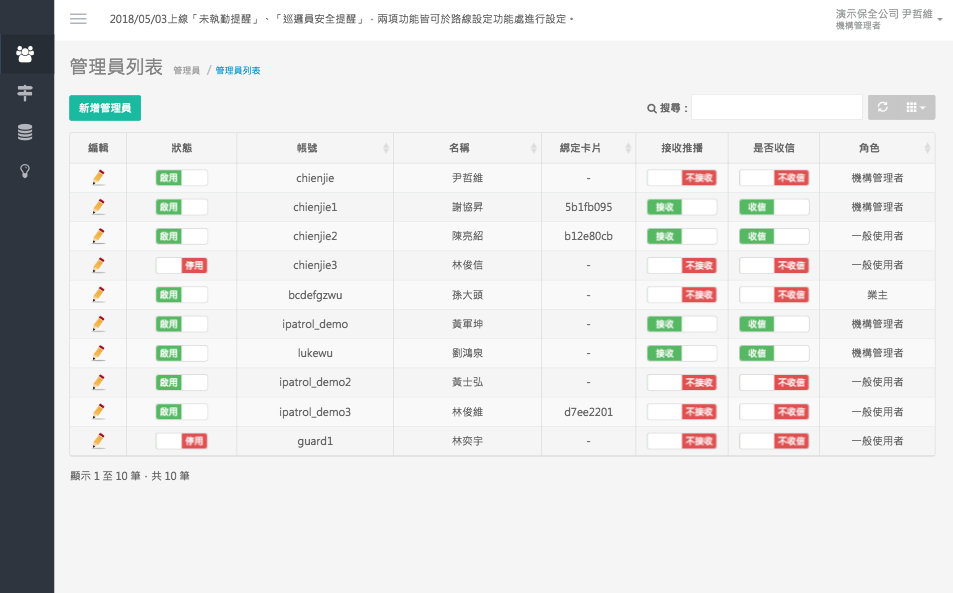Click pencil edit icon for lukewu

coord(98,353)
